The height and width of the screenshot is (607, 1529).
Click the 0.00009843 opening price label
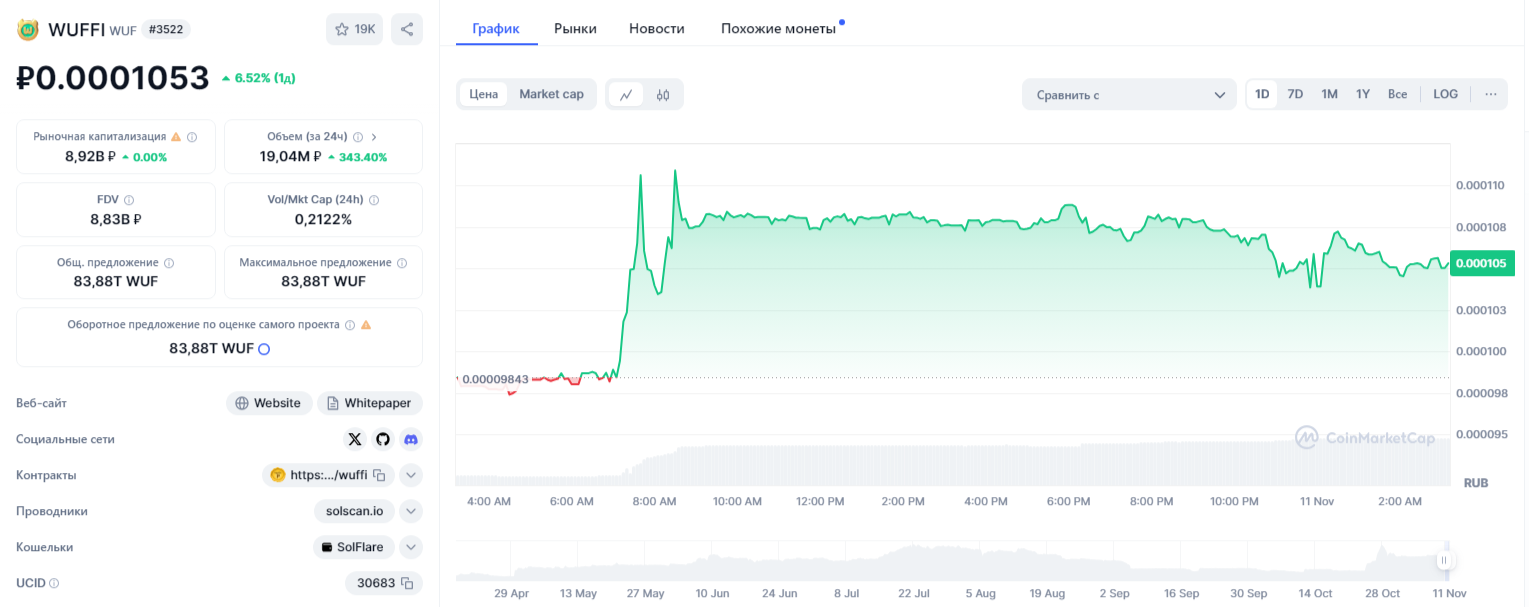click(495, 379)
